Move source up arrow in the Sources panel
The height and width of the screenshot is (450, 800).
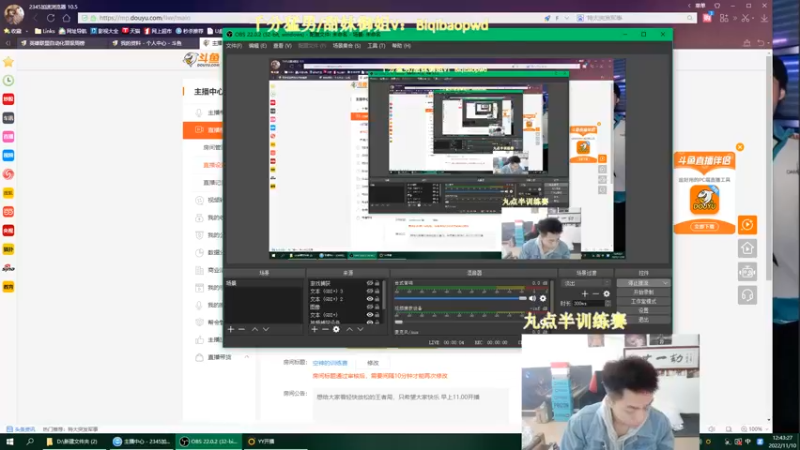tap(349, 330)
